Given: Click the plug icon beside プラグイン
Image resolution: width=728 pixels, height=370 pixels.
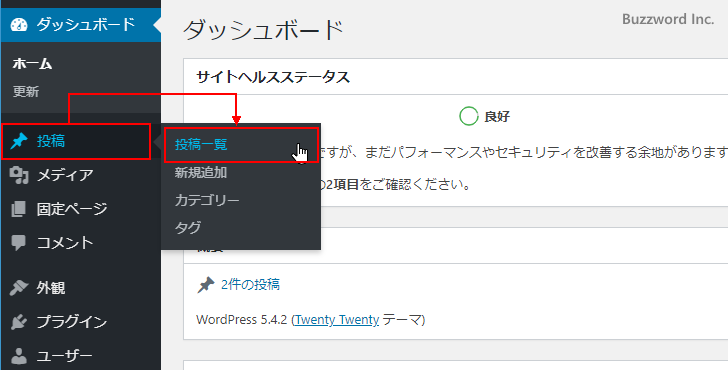Looking at the screenshot, I should click(19, 322).
